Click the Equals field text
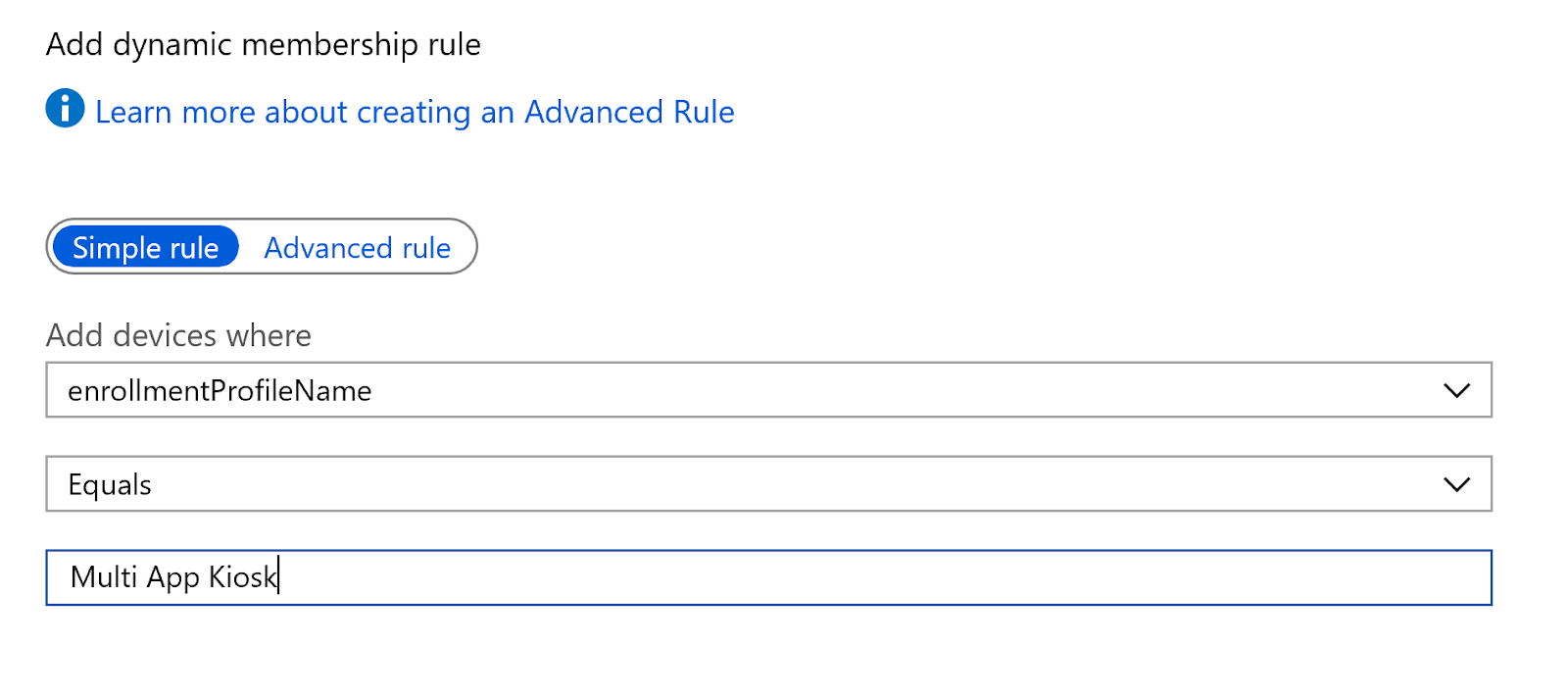The image size is (1568, 696). pos(110,483)
